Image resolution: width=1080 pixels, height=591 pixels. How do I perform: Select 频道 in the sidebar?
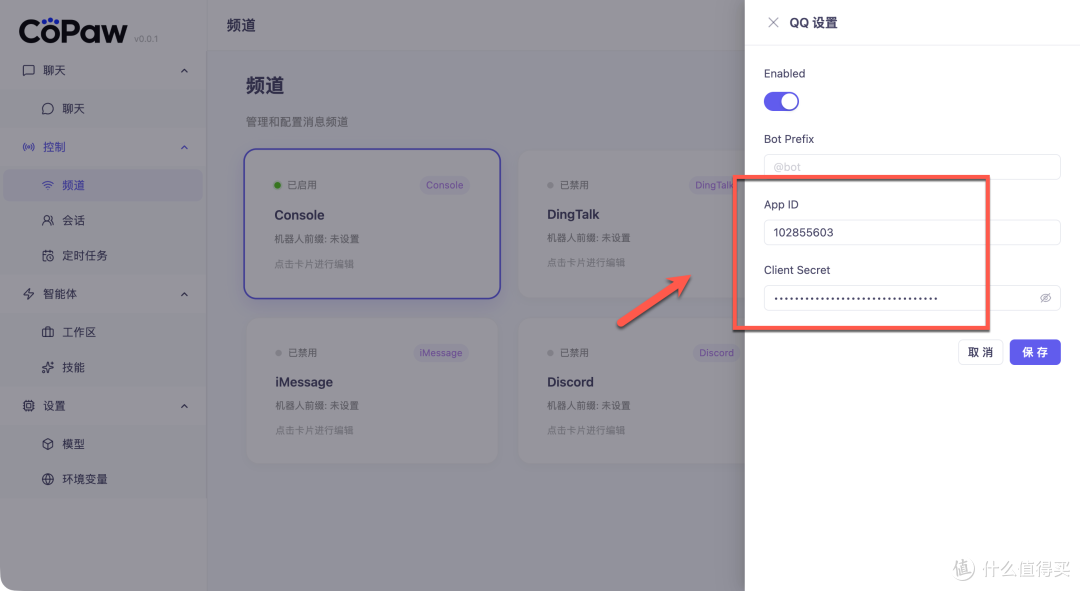point(103,185)
